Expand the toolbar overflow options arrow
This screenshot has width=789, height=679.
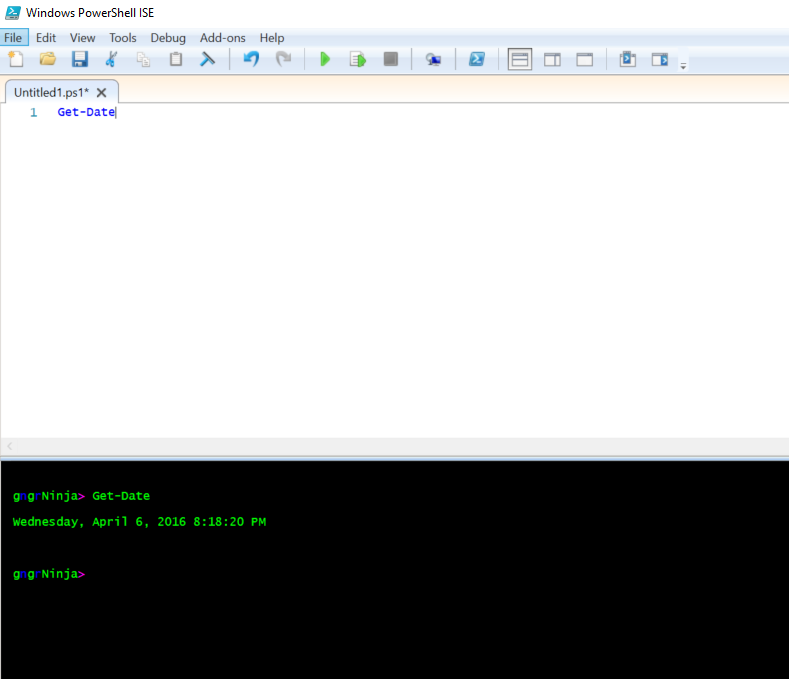point(683,66)
